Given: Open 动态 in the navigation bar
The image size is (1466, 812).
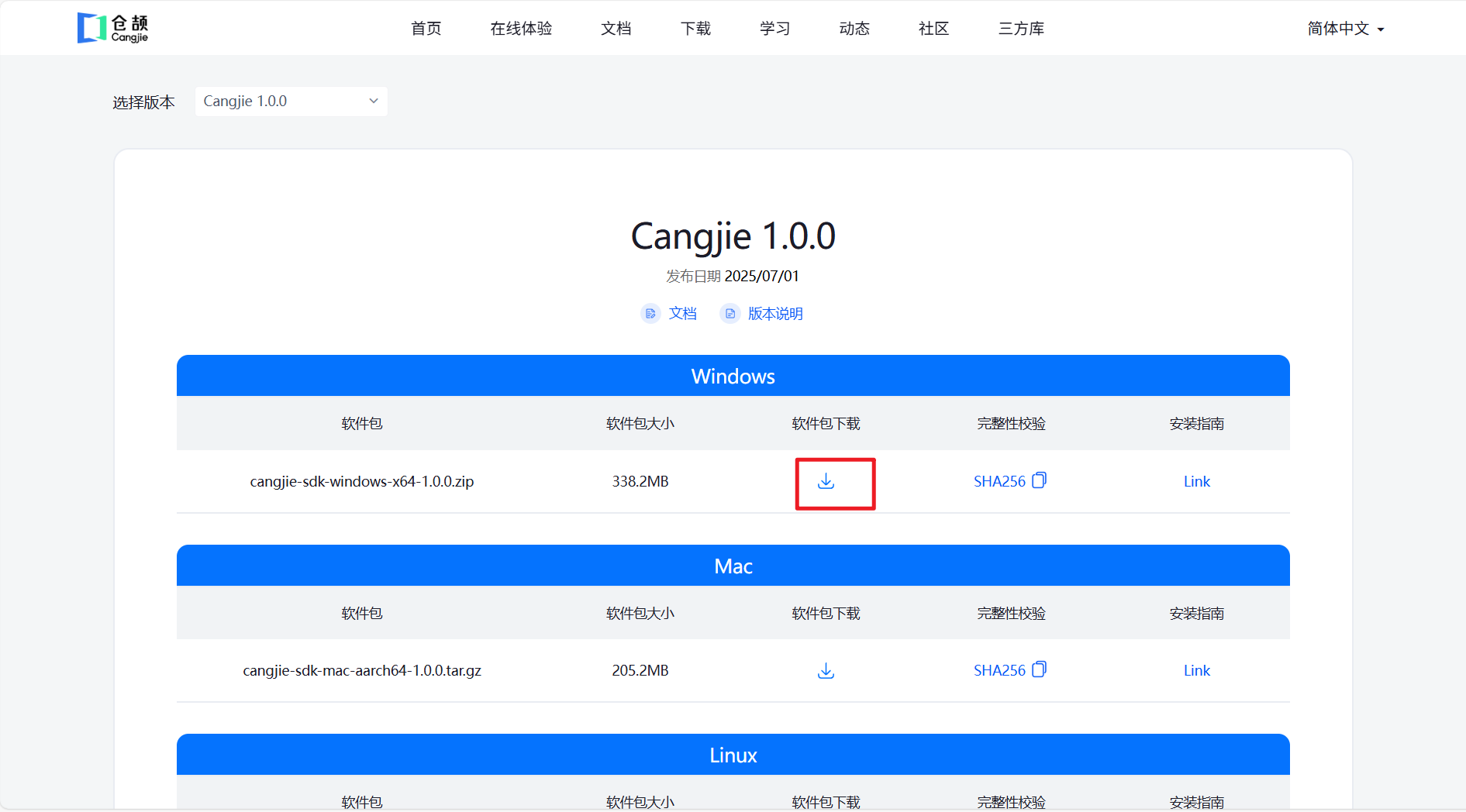Looking at the screenshot, I should click(x=854, y=29).
